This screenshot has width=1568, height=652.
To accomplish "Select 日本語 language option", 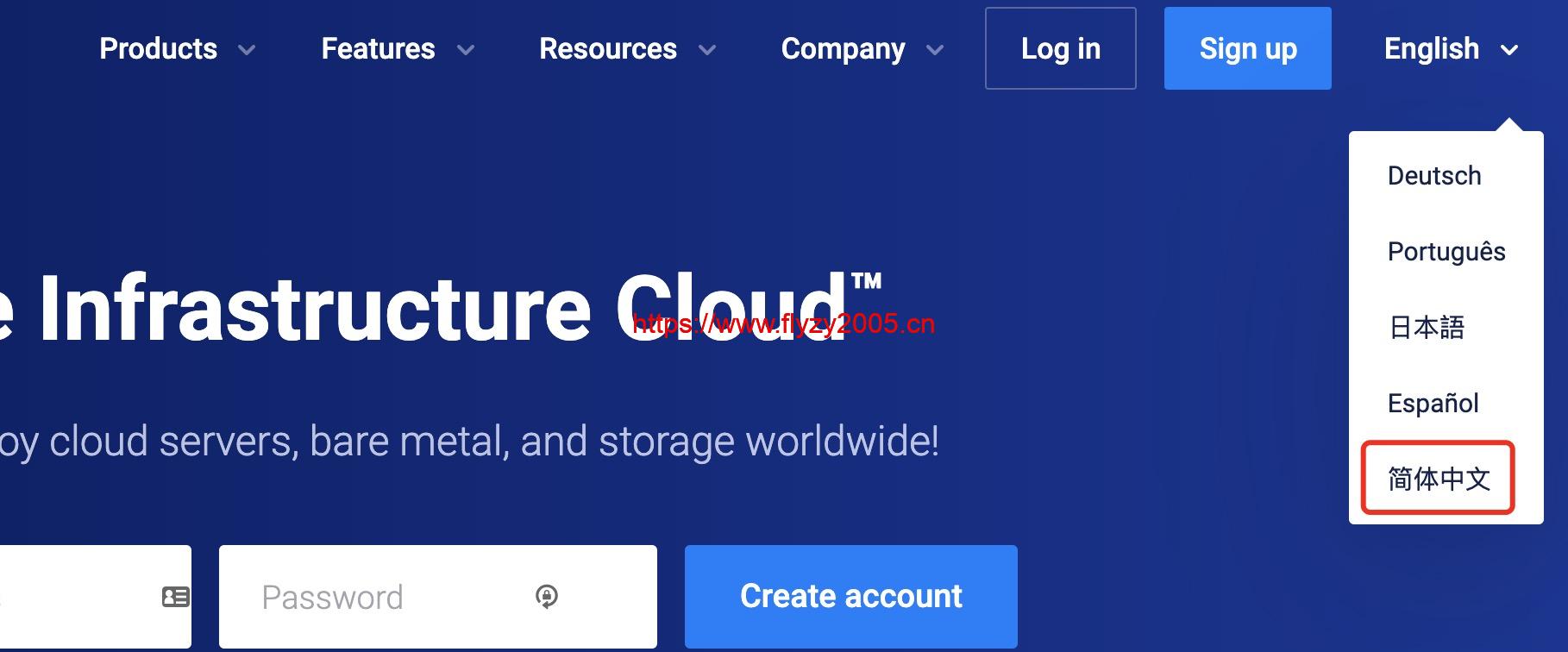I will [1427, 328].
